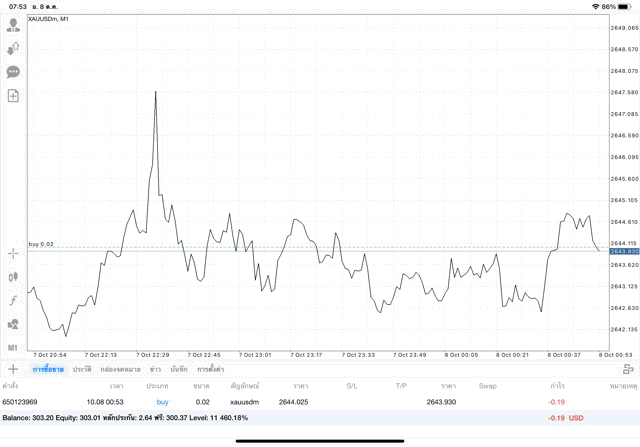Open the drawing objects icon
Screen dimensions: 640x447
click(x=13, y=324)
